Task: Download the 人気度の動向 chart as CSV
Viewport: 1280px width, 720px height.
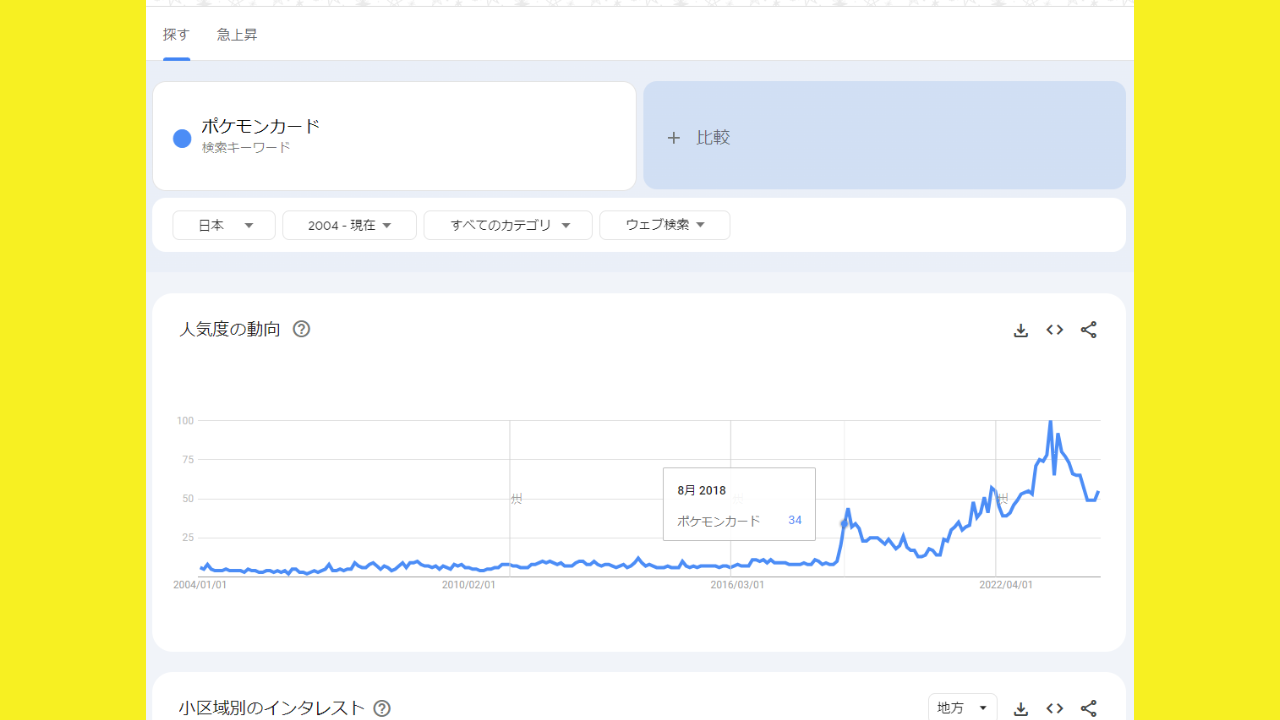Action: (x=1021, y=330)
